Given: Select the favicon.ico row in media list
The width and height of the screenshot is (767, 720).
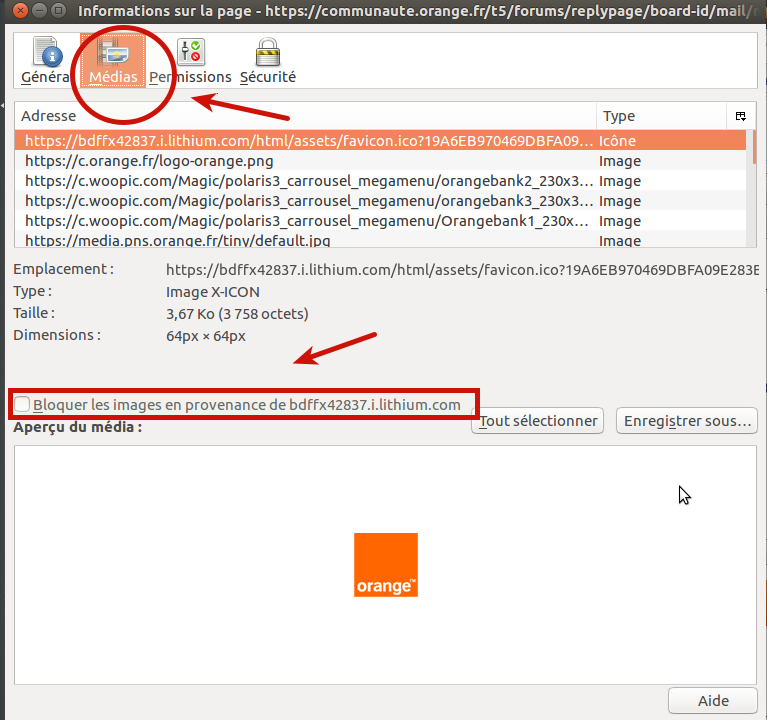Looking at the screenshot, I should point(380,140).
